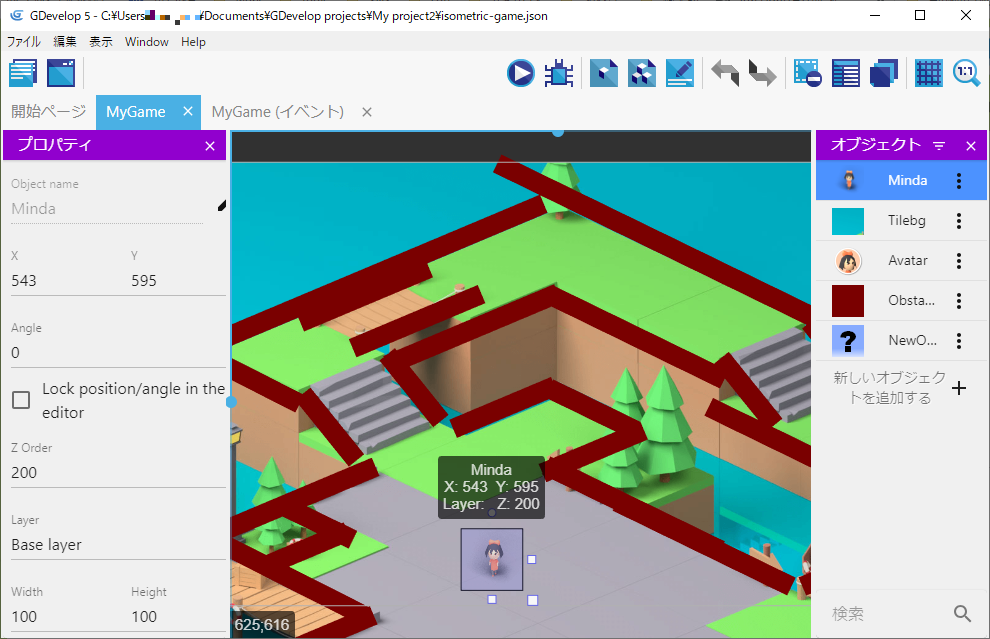Undo the last change

click(x=723, y=72)
